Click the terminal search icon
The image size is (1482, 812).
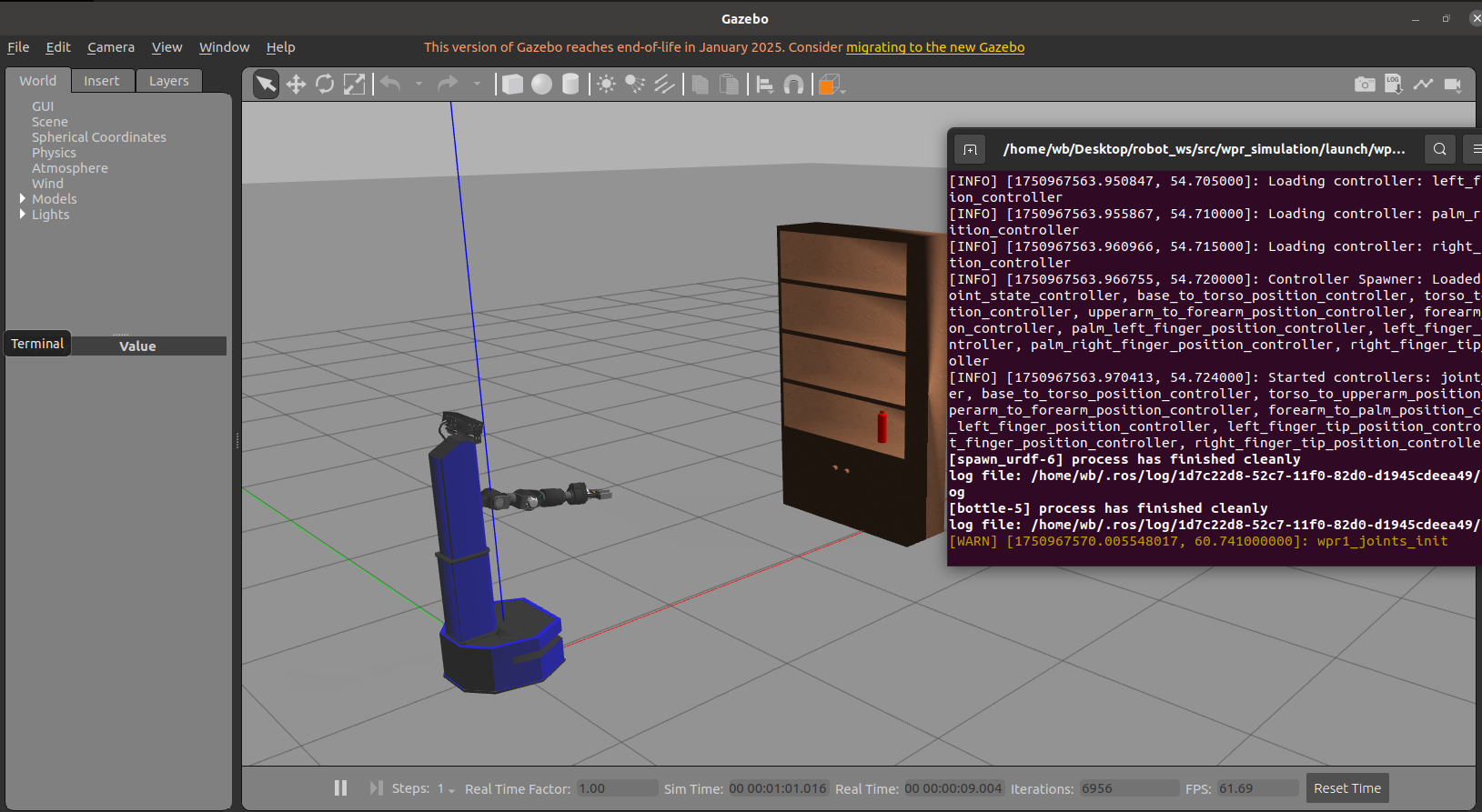[1439, 149]
